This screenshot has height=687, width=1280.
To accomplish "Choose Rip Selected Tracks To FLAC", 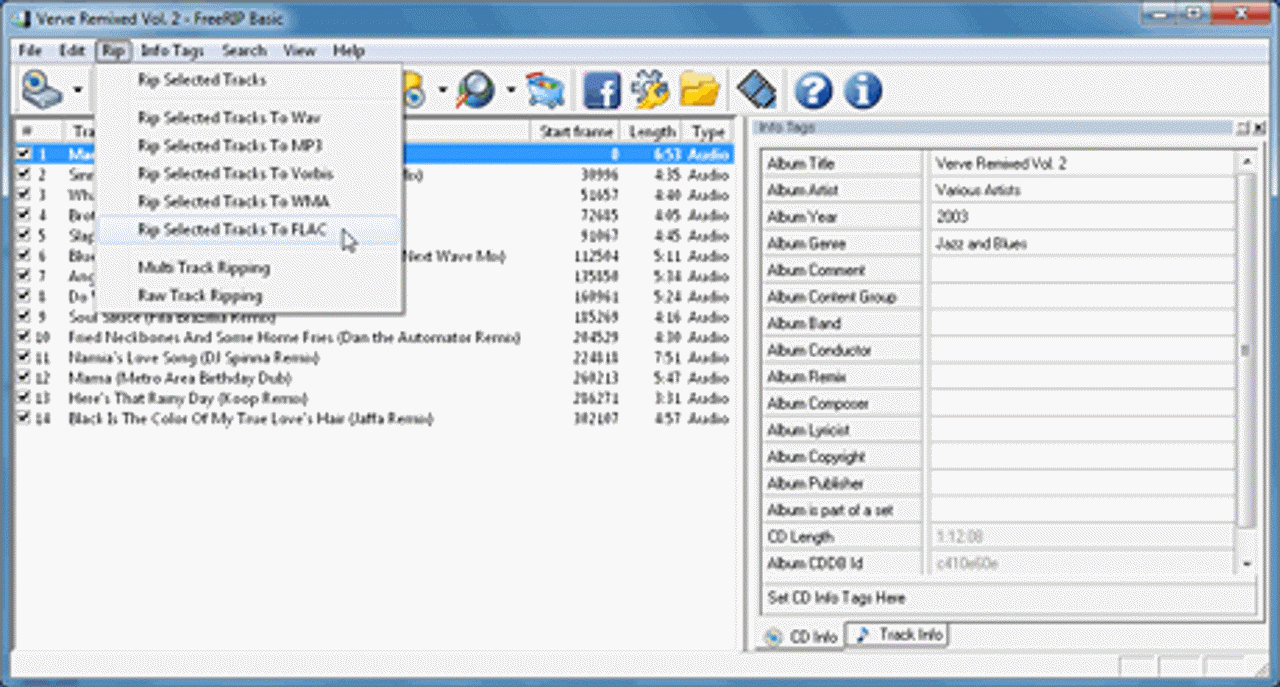I will (250, 229).
